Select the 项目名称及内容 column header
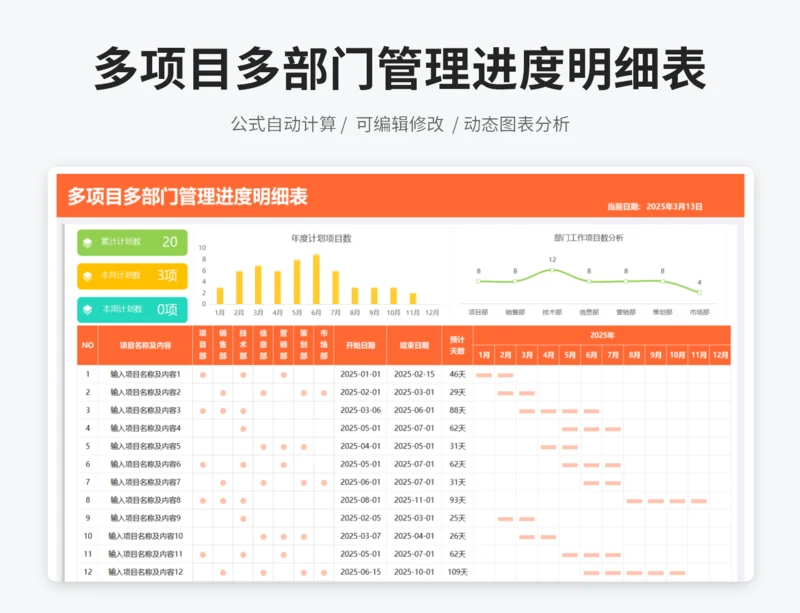 [145, 346]
